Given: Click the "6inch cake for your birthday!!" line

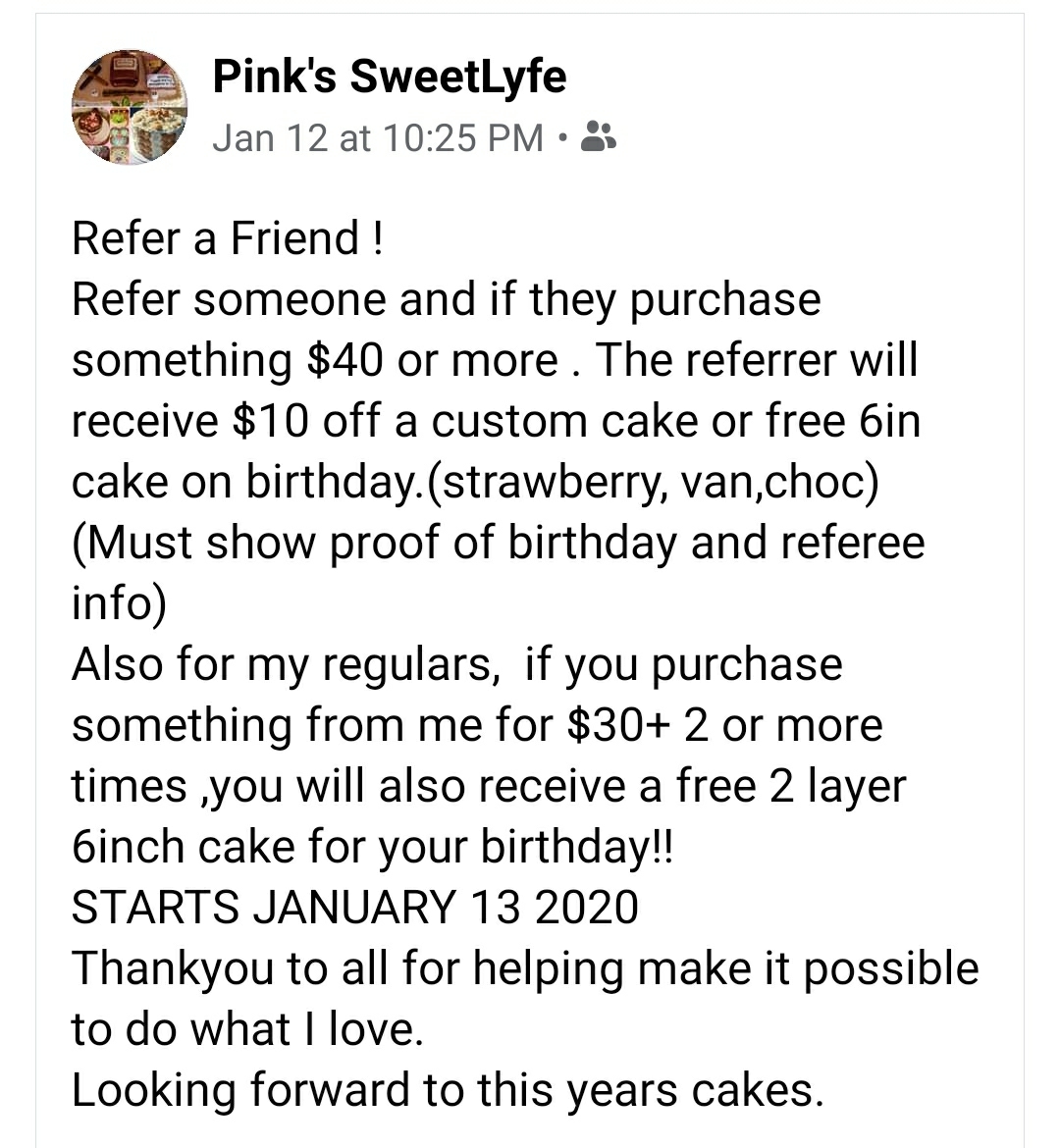Looking at the screenshot, I should click(373, 847).
